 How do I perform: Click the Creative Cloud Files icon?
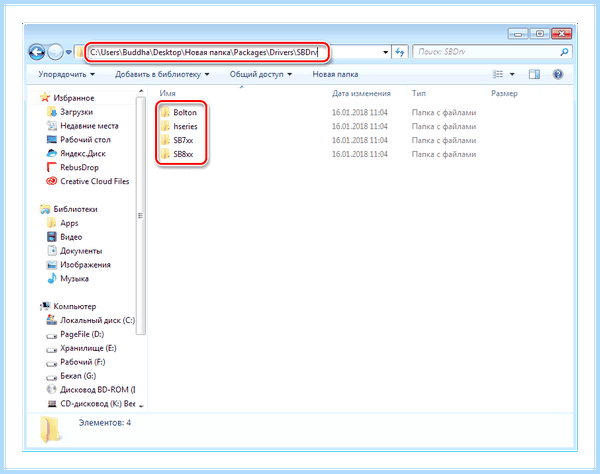[51, 181]
